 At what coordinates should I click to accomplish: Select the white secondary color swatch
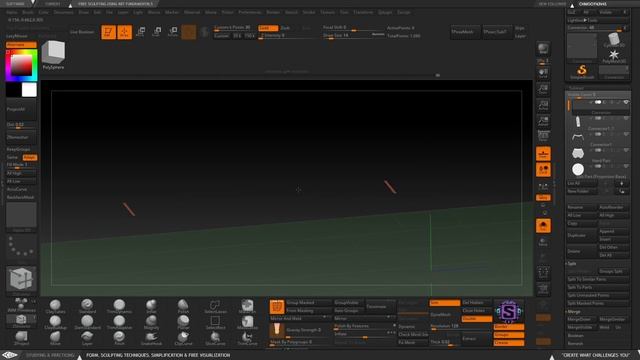[x=29, y=90]
